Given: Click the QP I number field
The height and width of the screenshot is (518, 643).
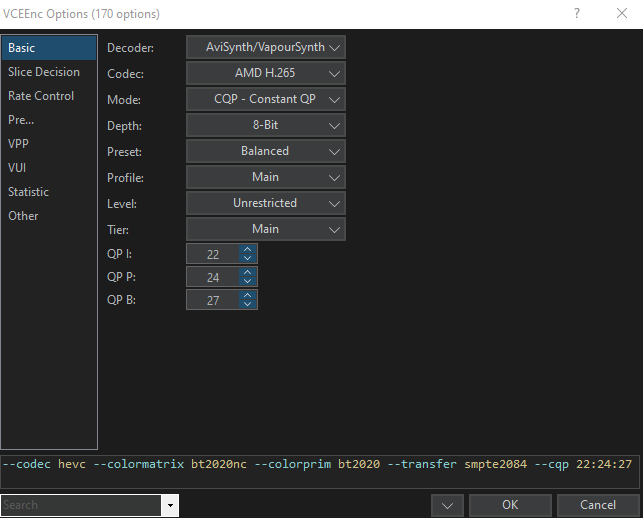Looking at the screenshot, I should pos(213,254).
